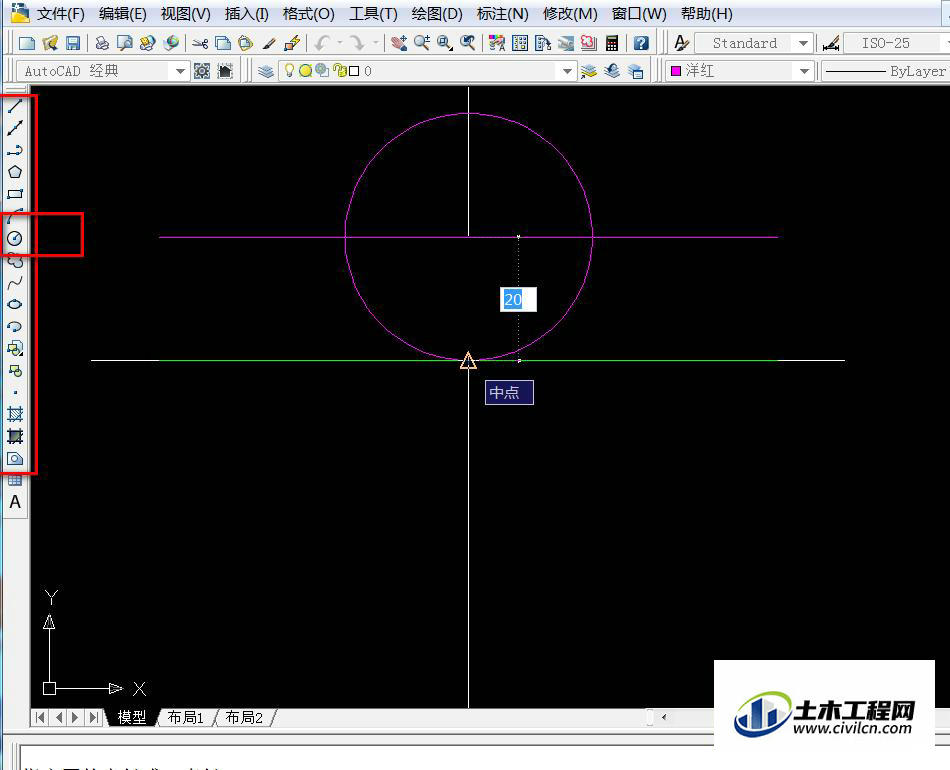Redo the last undone action

click(357, 43)
